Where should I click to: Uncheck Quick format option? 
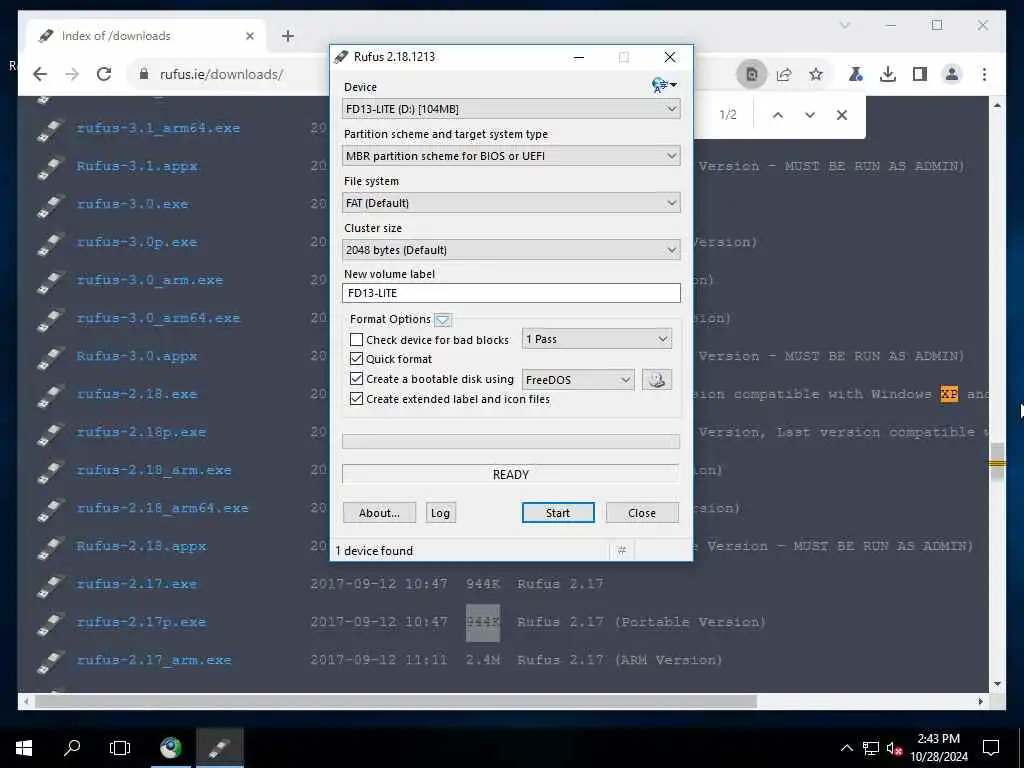click(357, 359)
